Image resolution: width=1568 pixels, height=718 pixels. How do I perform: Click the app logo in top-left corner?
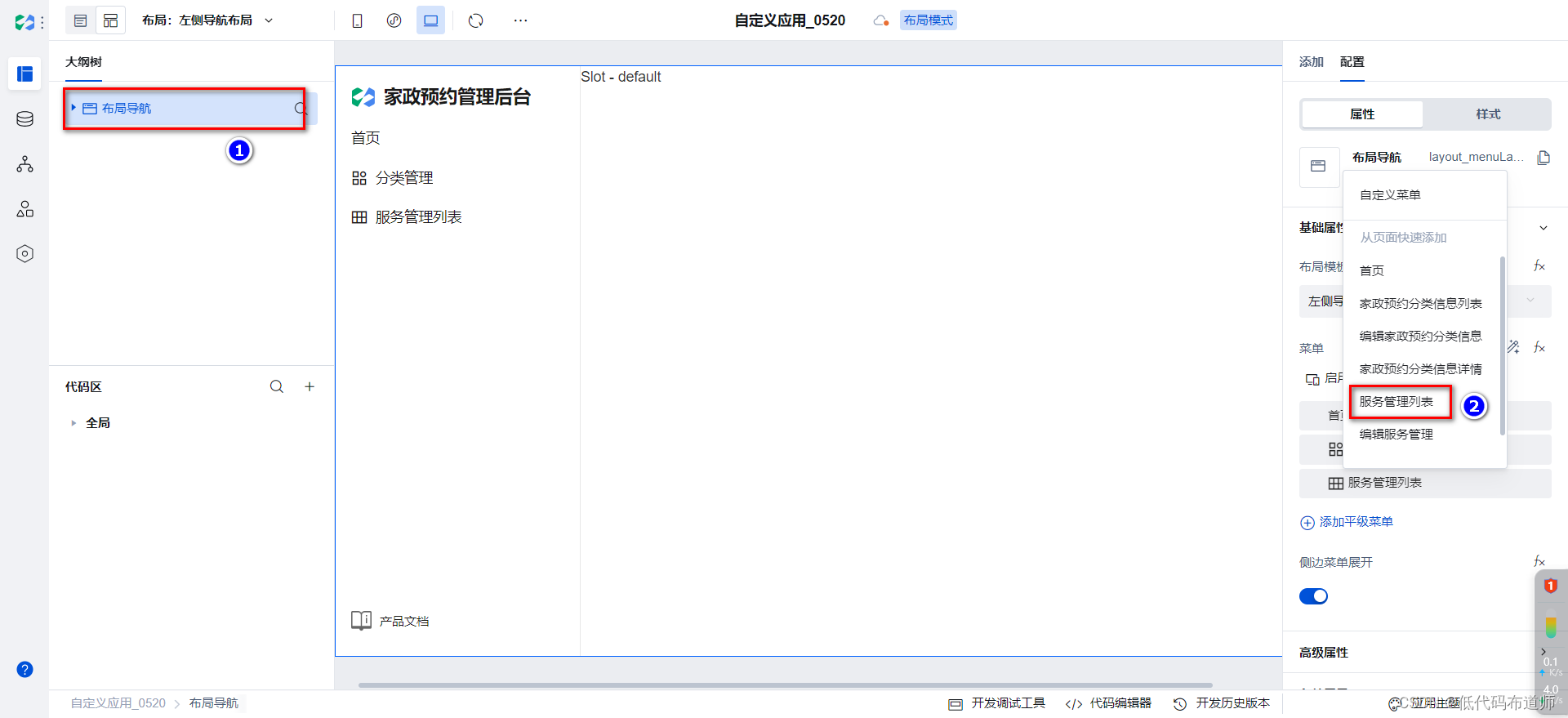[x=24, y=22]
